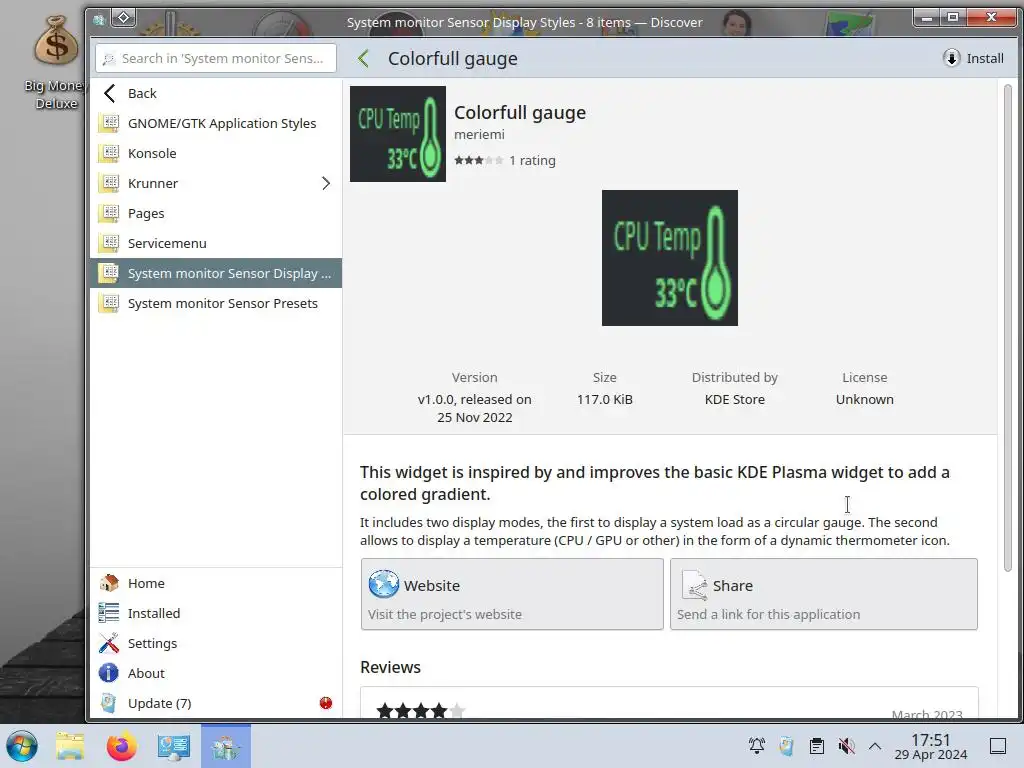Click the Reviews heading

coord(391,667)
